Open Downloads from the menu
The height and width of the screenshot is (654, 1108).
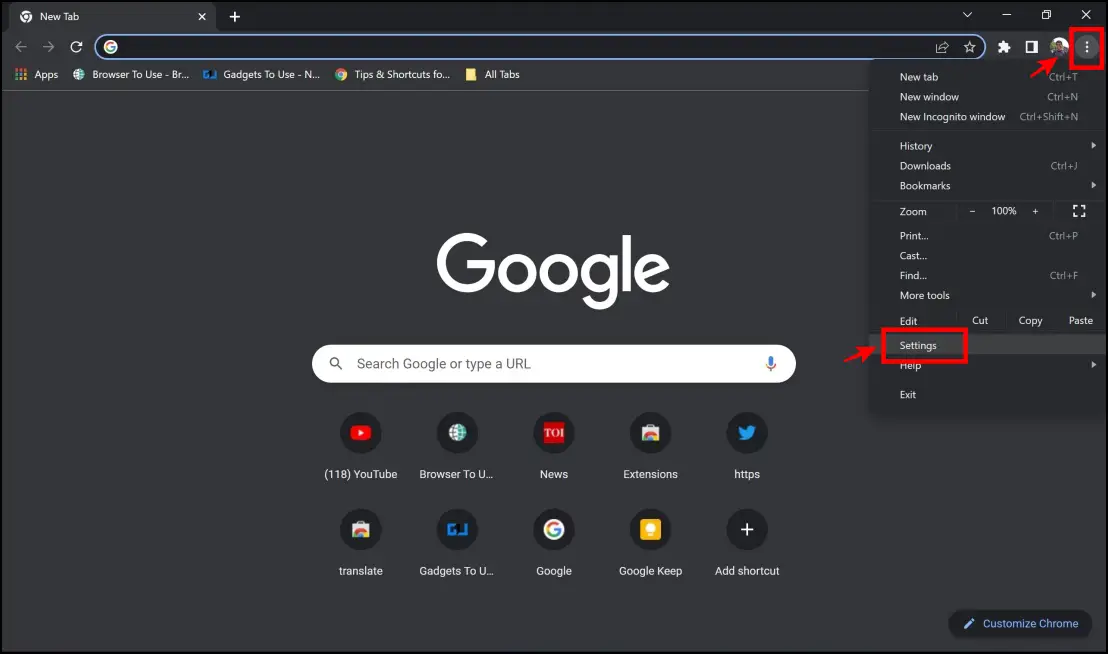tap(988, 166)
